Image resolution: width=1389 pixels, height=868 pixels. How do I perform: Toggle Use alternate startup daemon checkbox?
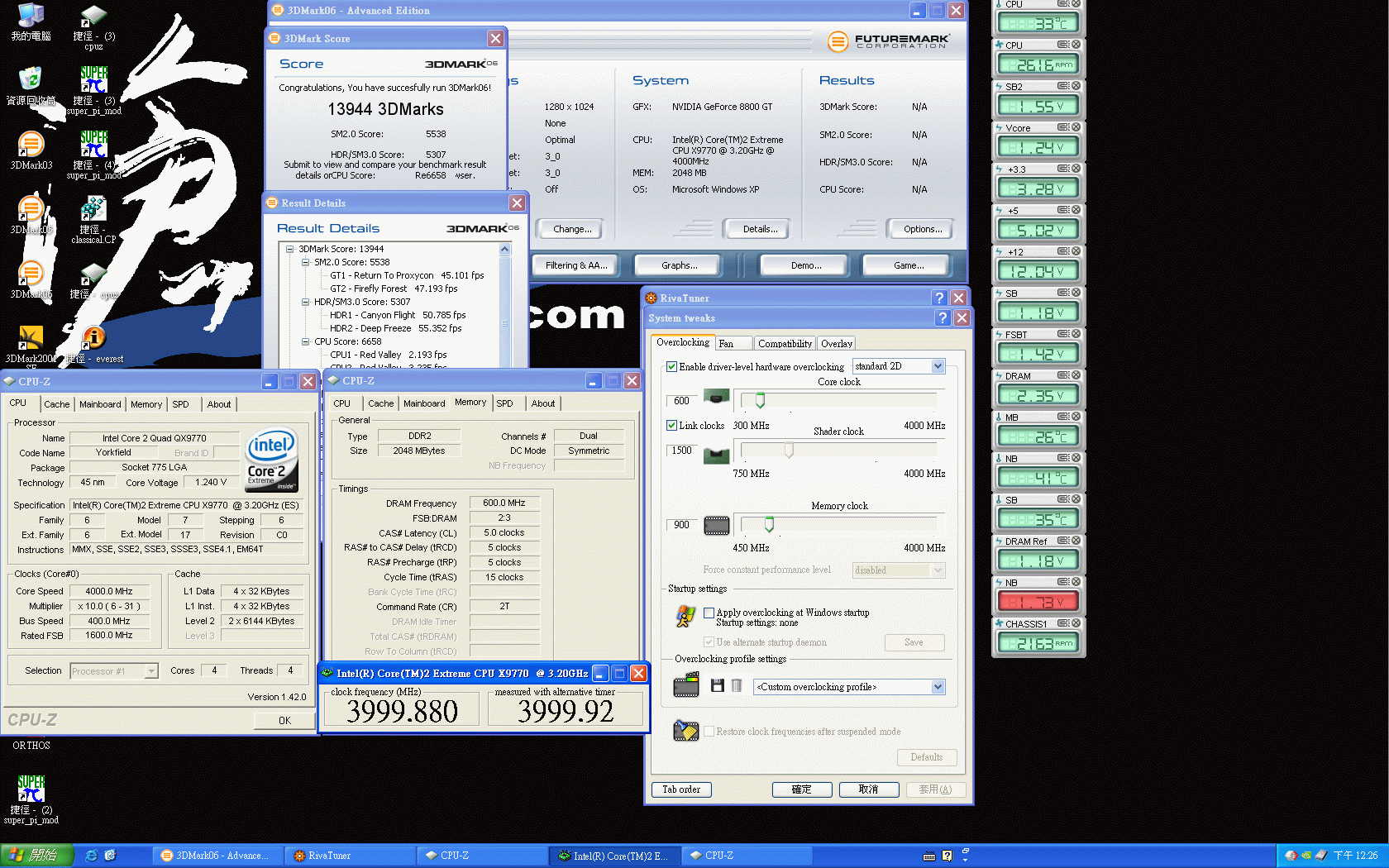pos(709,641)
